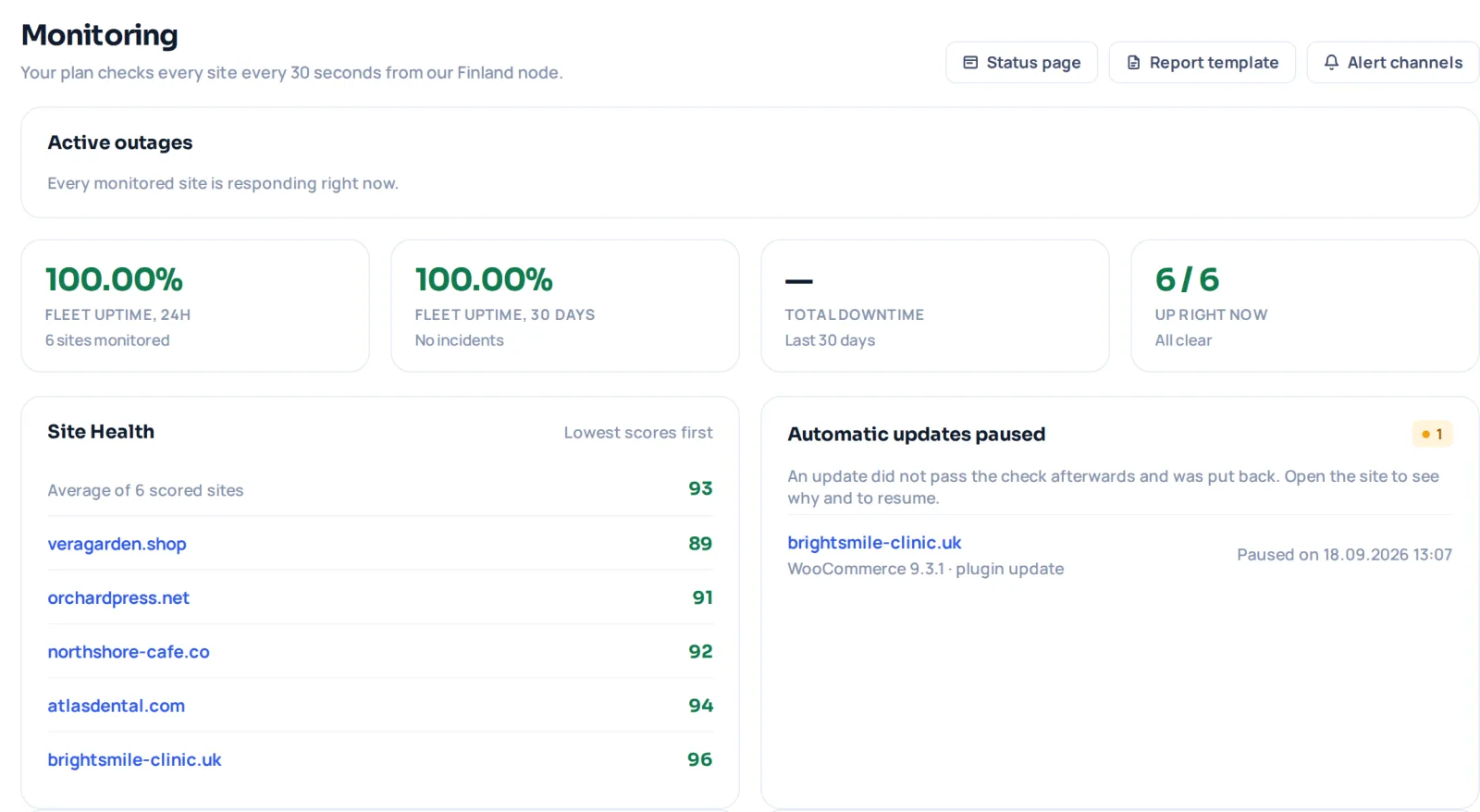
Task: Click the bell icon in Alert channels
Action: click(x=1331, y=62)
